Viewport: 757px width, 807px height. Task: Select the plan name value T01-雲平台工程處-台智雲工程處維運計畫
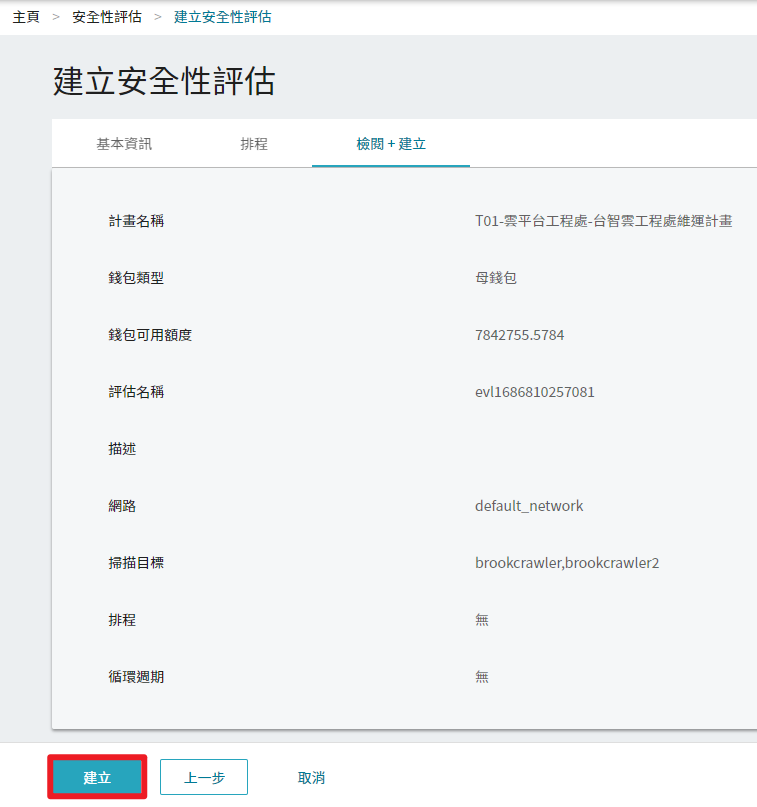click(x=604, y=221)
